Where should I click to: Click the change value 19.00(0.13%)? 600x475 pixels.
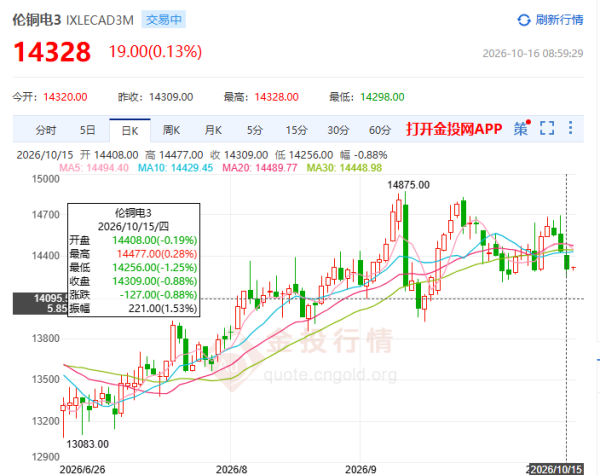[155, 51]
